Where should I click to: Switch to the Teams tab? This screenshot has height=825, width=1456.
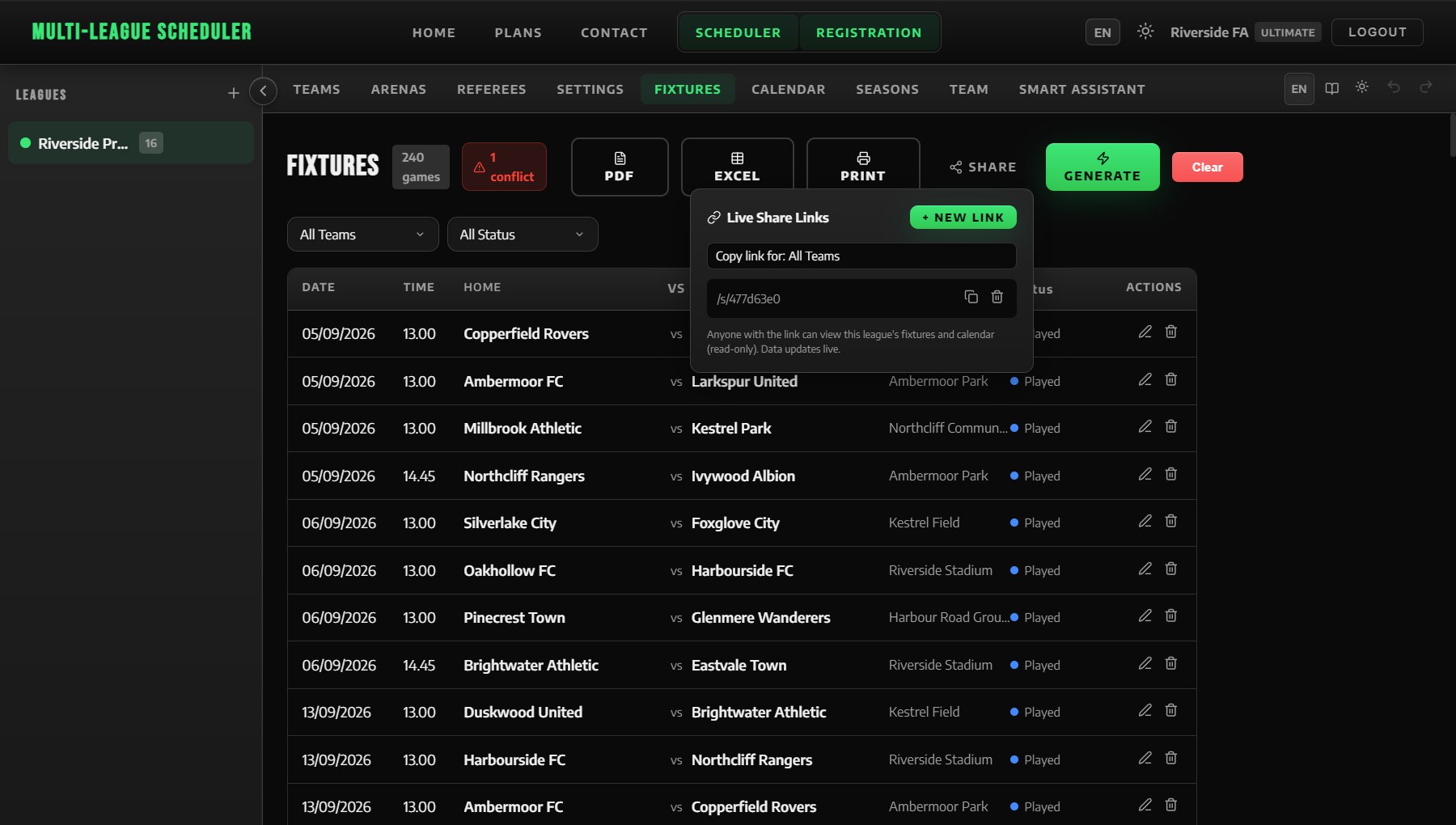pos(316,89)
